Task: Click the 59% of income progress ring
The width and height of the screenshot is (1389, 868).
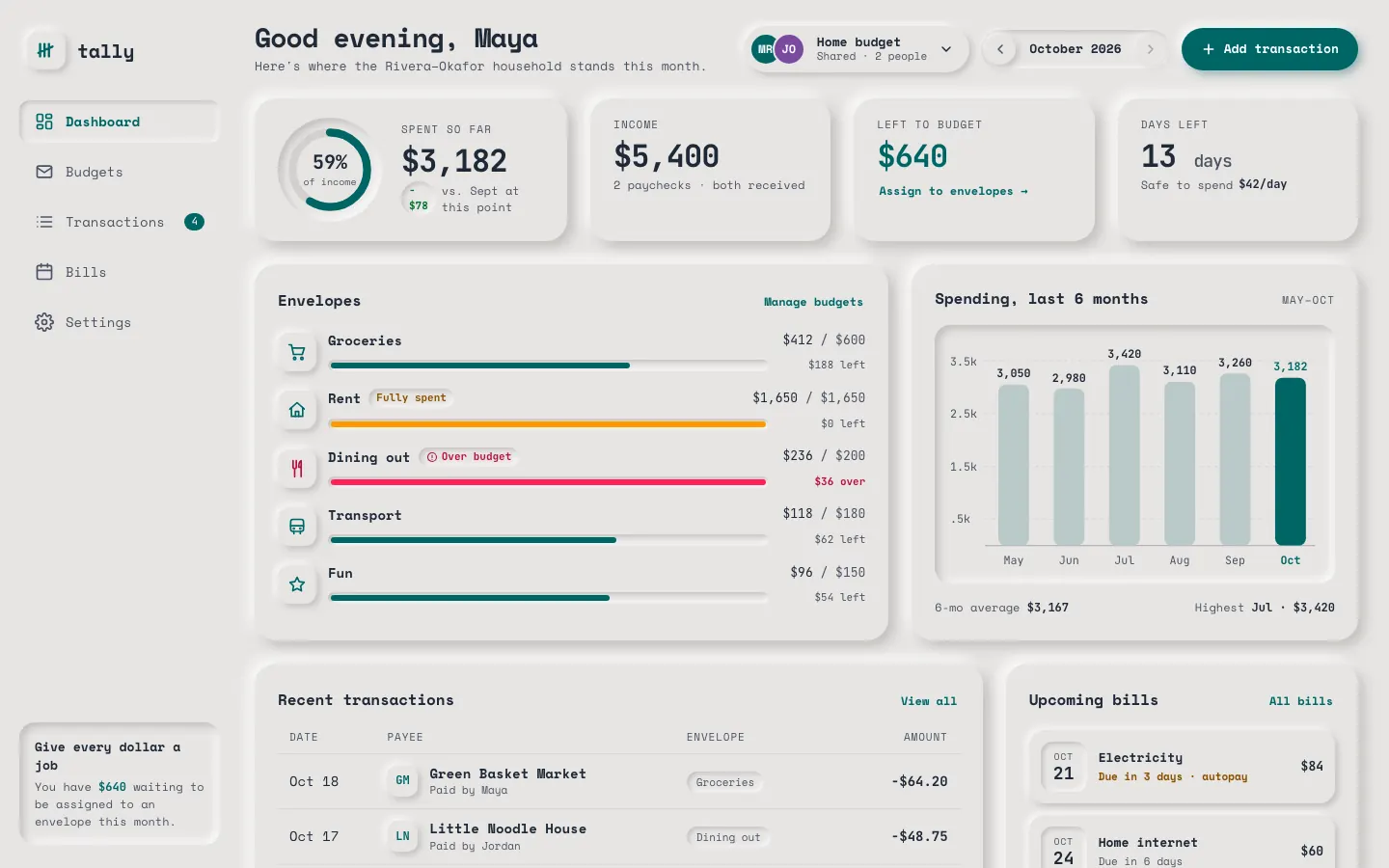Action: click(x=330, y=170)
